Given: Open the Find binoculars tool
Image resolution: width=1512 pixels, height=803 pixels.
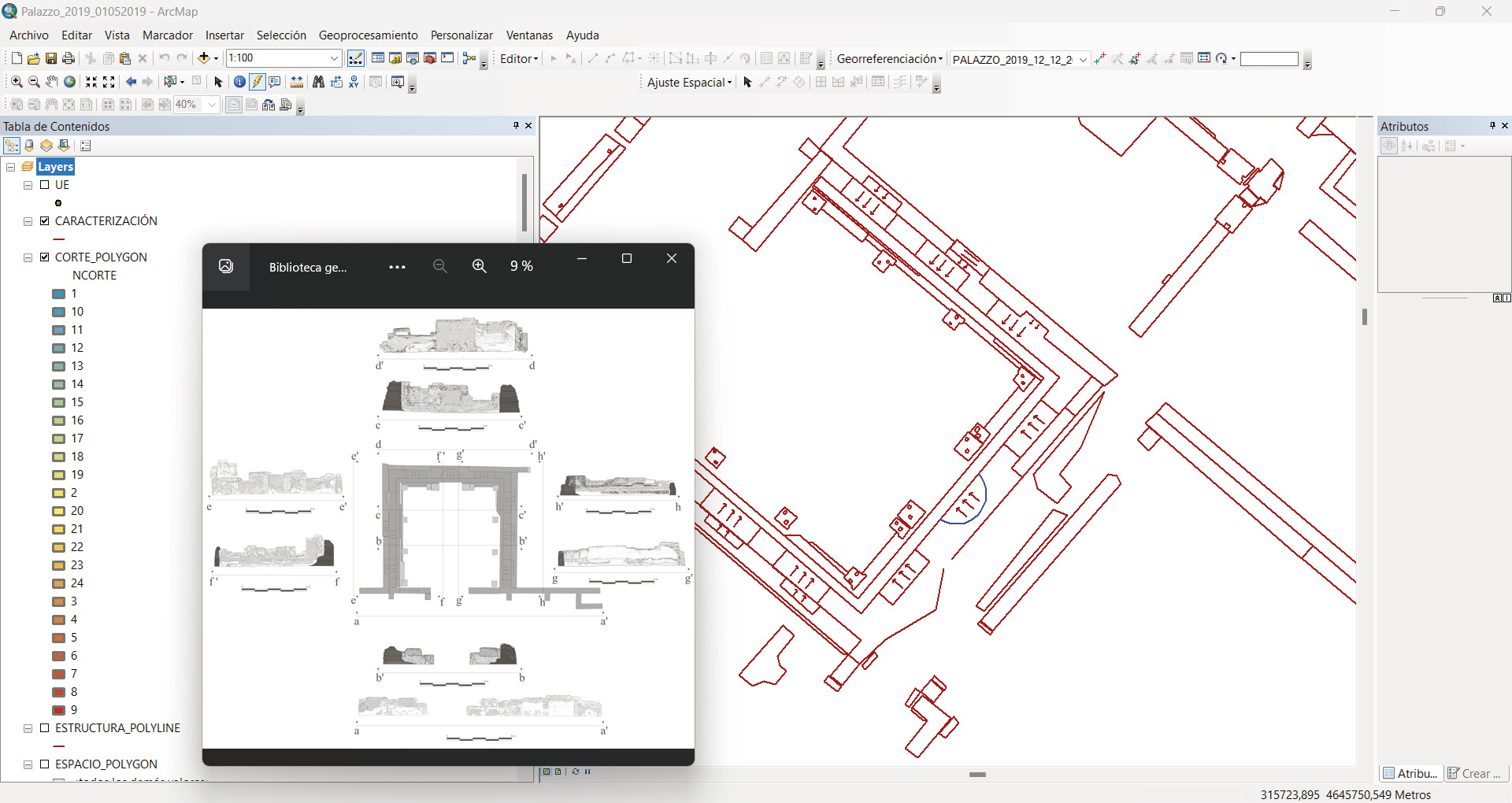Looking at the screenshot, I should tap(318, 82).
